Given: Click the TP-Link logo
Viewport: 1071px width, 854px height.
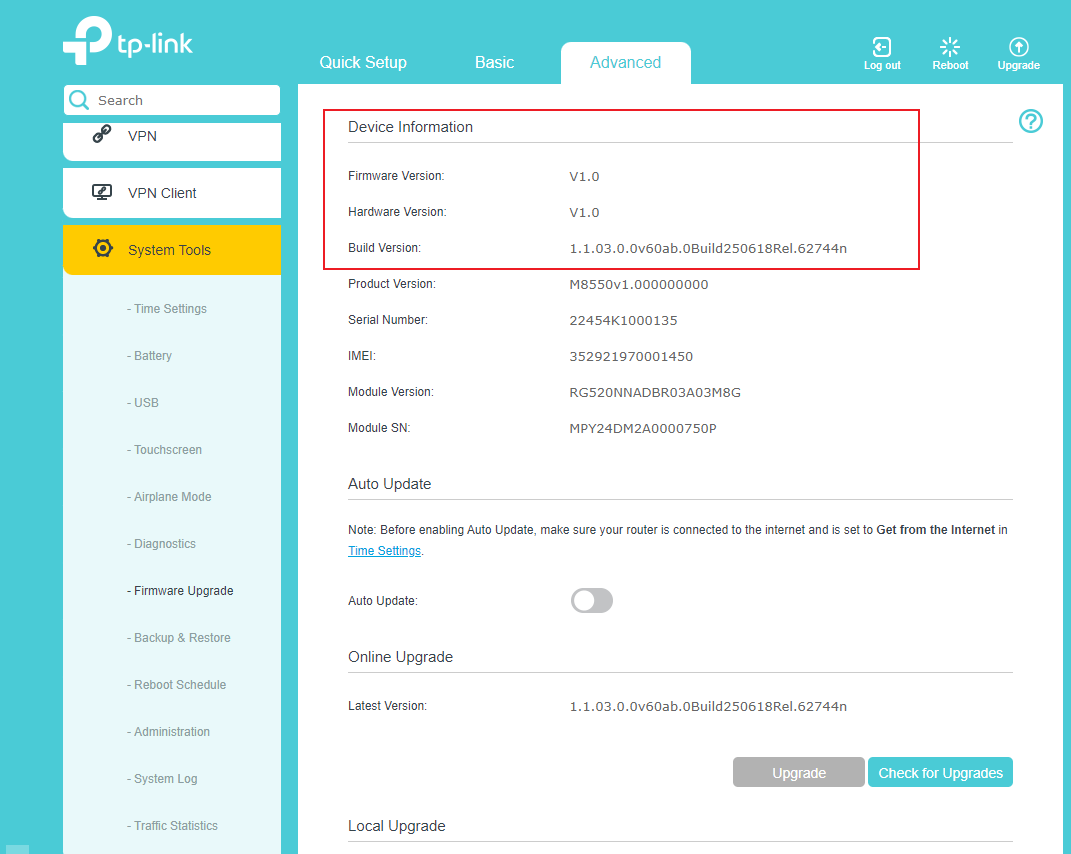Looking at the screenshot, I should (x=128, y=41).
